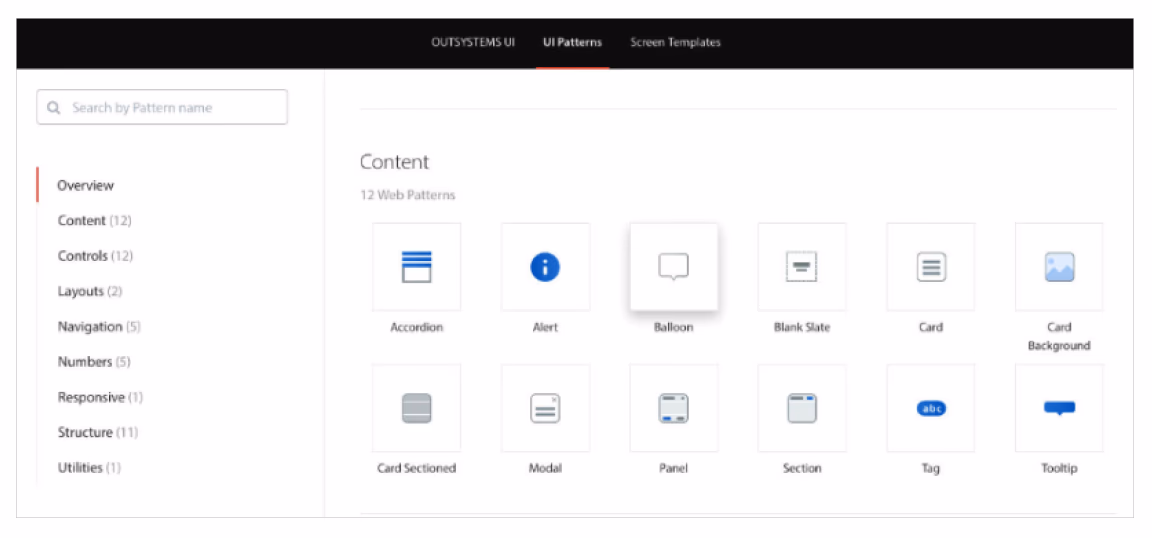Select the Card Sectioned pattern icon
1152x538 pixels.
[x=417, y=408]
